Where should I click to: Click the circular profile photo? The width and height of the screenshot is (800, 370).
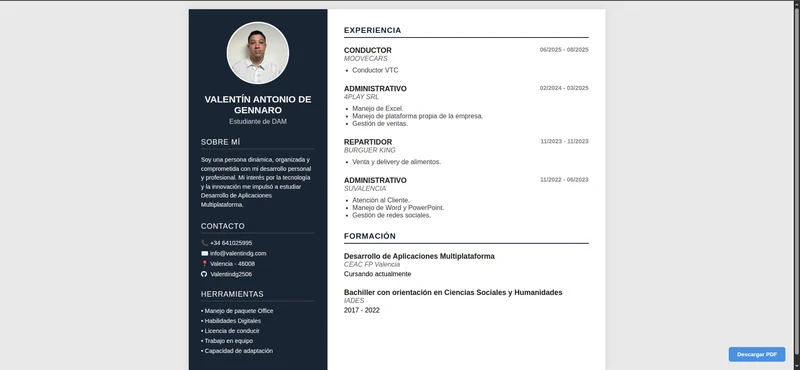point(258,53)
